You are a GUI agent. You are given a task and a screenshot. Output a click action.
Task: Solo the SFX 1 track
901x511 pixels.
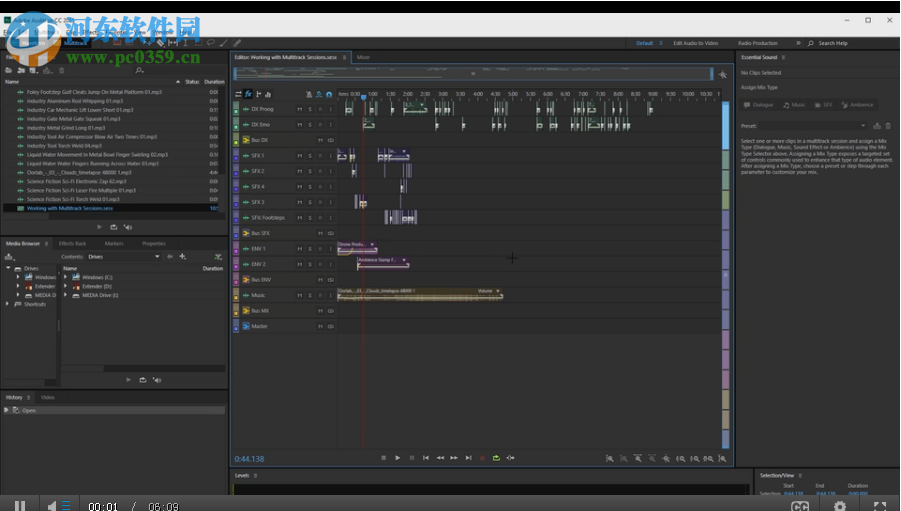pyautogui.click(x=309, y=156)
